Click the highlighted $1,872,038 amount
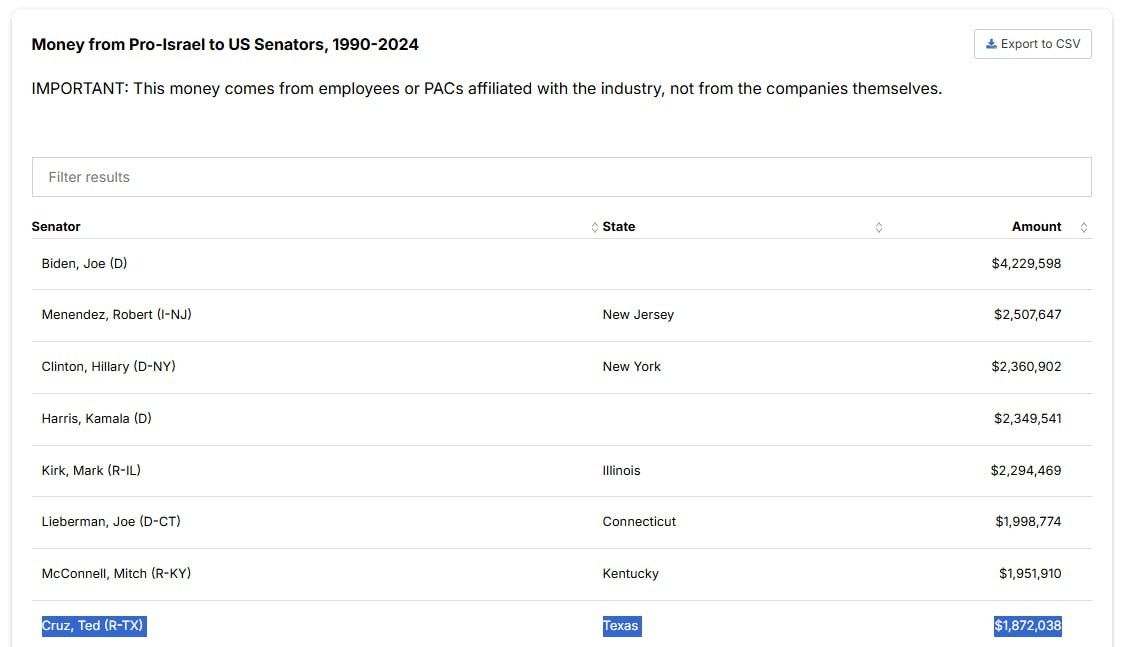Image resolution: width=1124 pixels, height=647 pixels. 1027,626
